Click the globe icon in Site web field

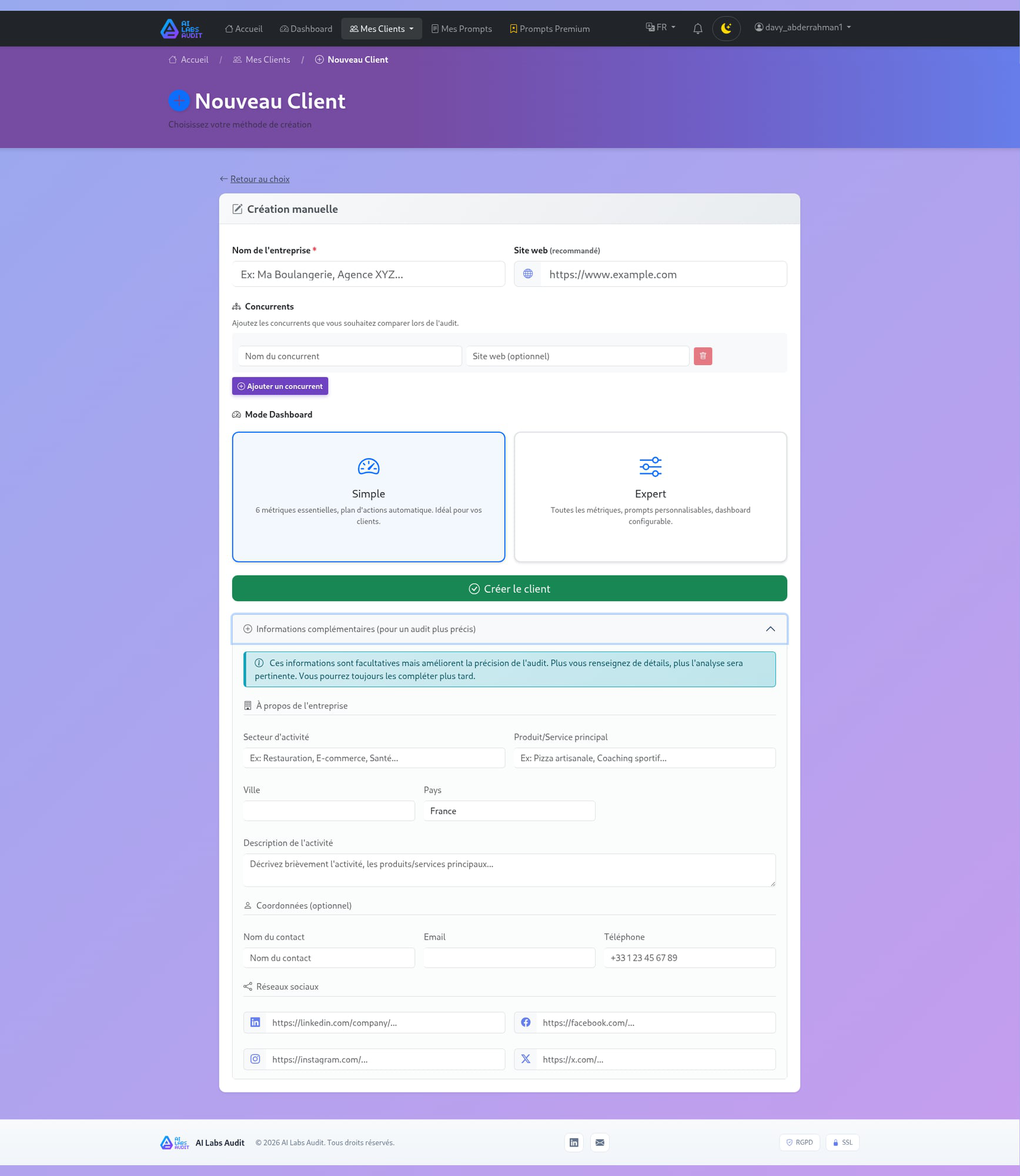pyautogui.click(x=527, y=273)
